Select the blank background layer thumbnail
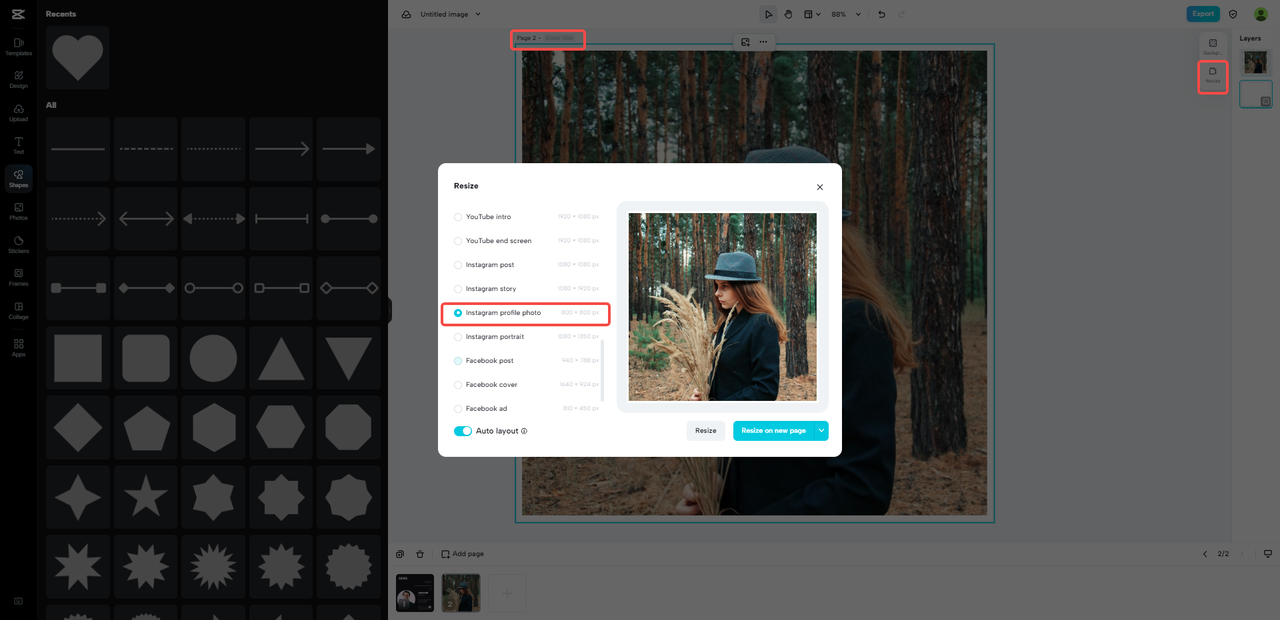 click(x=1256, y=94)
